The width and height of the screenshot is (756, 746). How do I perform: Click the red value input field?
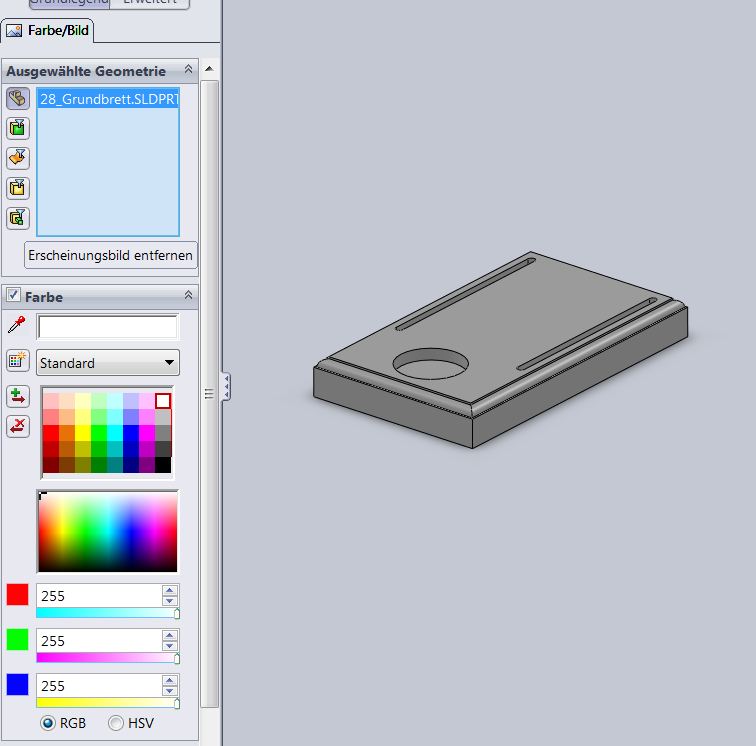pos(99,596)
